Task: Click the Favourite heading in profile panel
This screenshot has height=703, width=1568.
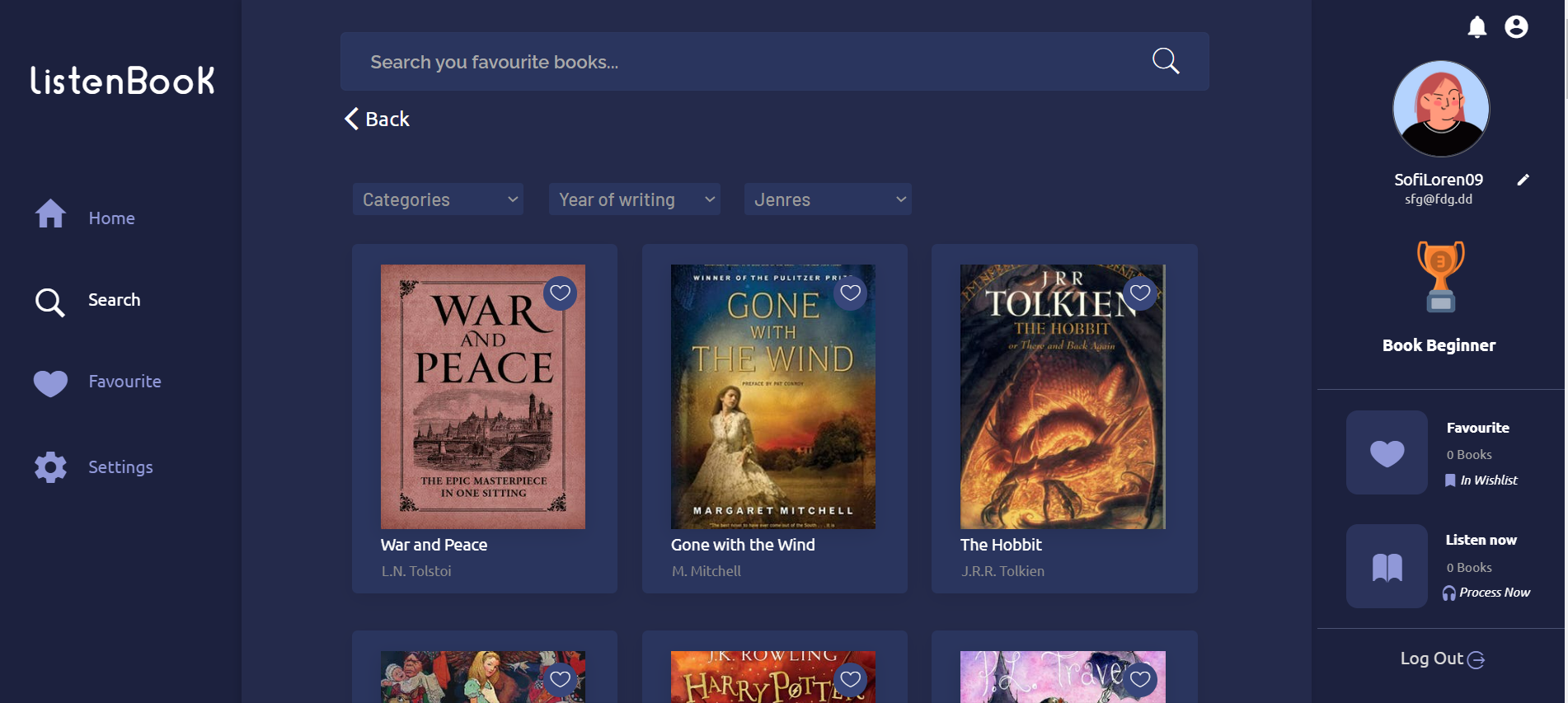Action: pos(1477,428)
